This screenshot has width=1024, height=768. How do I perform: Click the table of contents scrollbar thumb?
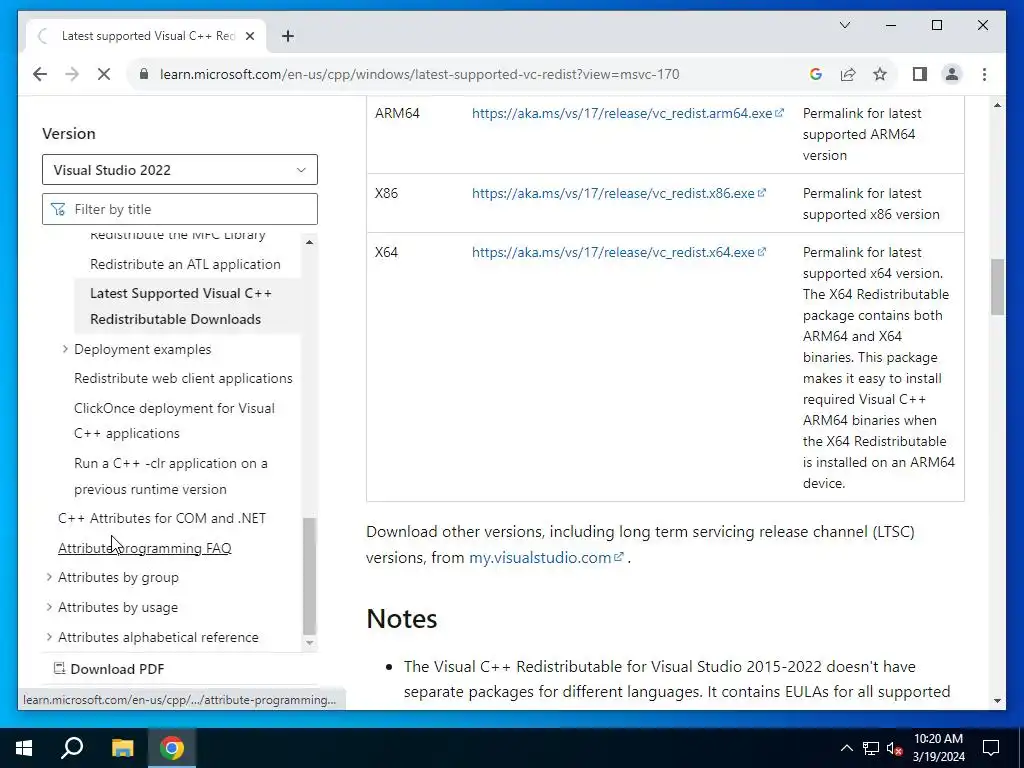tap(310, 576)
